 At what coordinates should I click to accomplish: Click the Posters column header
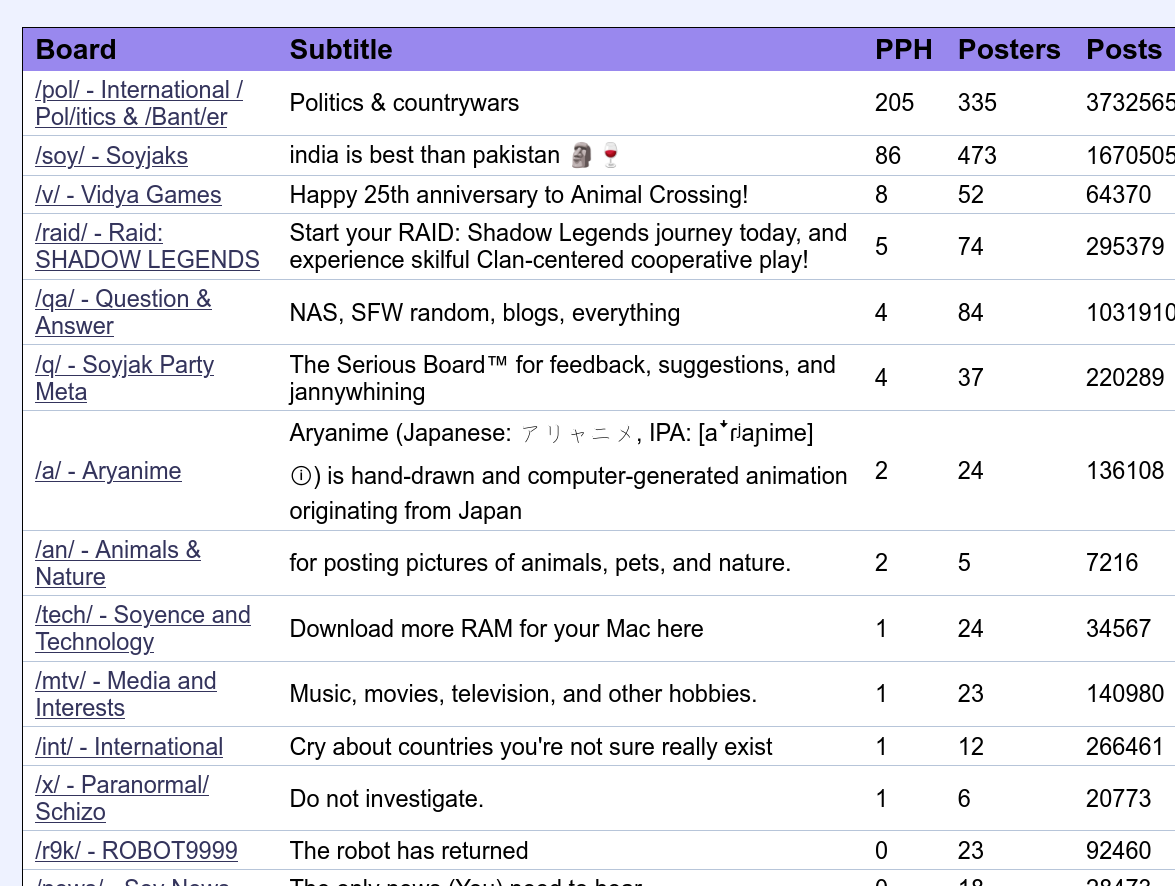[1009, 49]
